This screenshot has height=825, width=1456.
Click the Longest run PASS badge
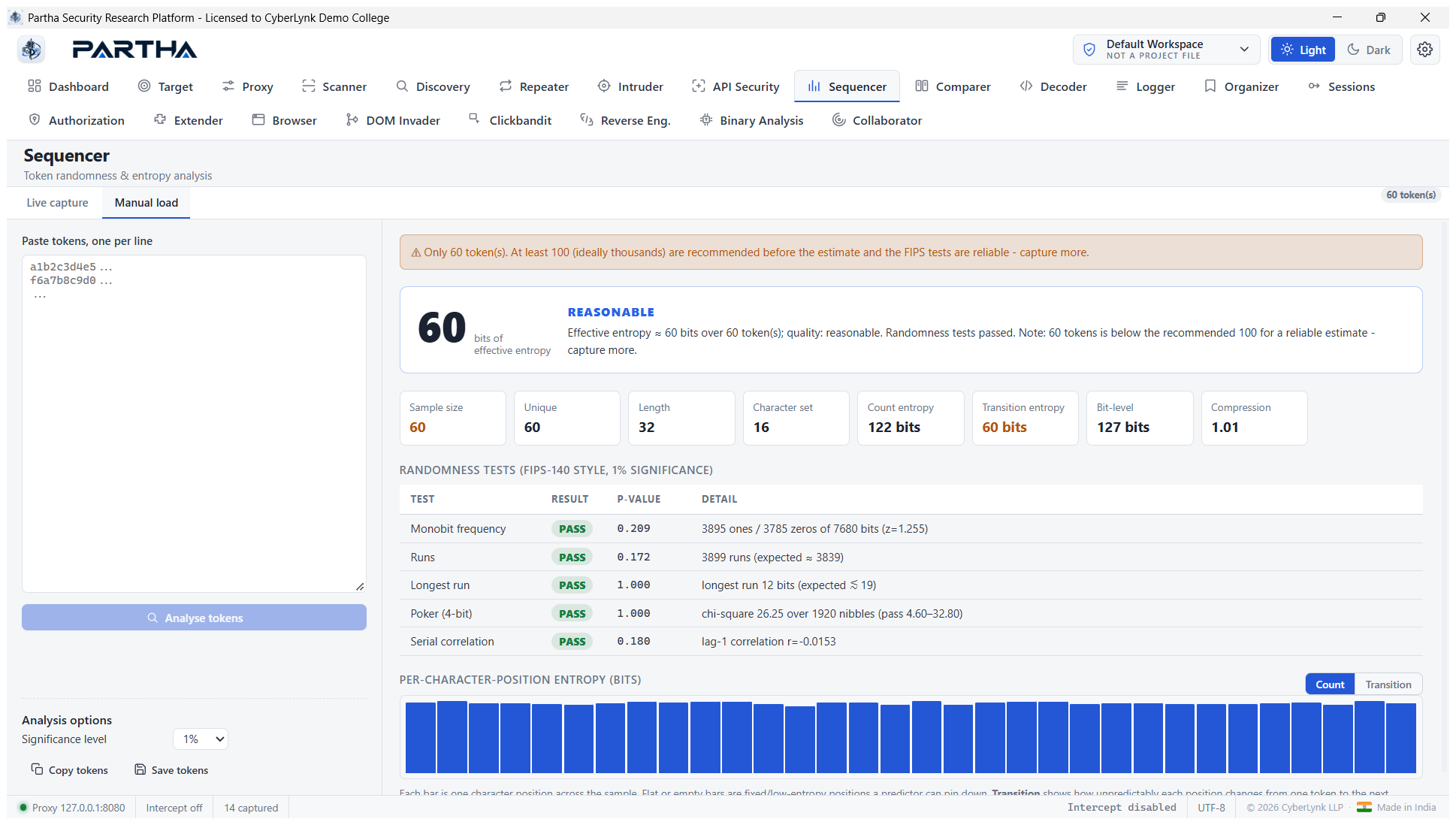coord(572,585)
